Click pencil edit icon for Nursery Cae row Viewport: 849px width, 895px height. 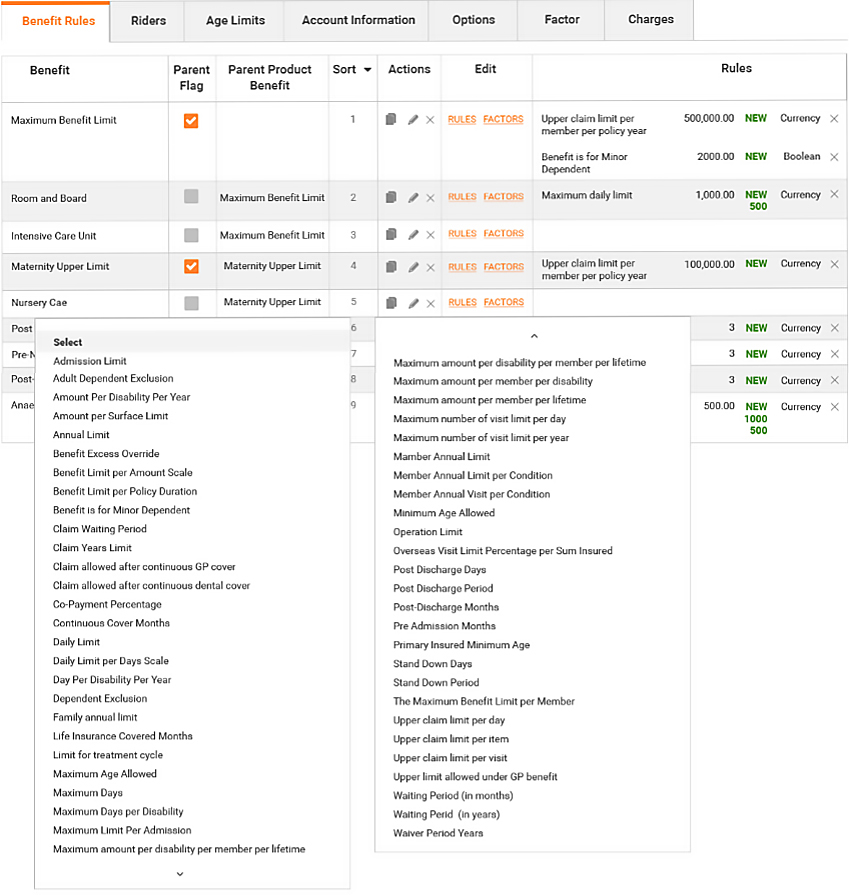pyautogui.click(x=413, y=302)
